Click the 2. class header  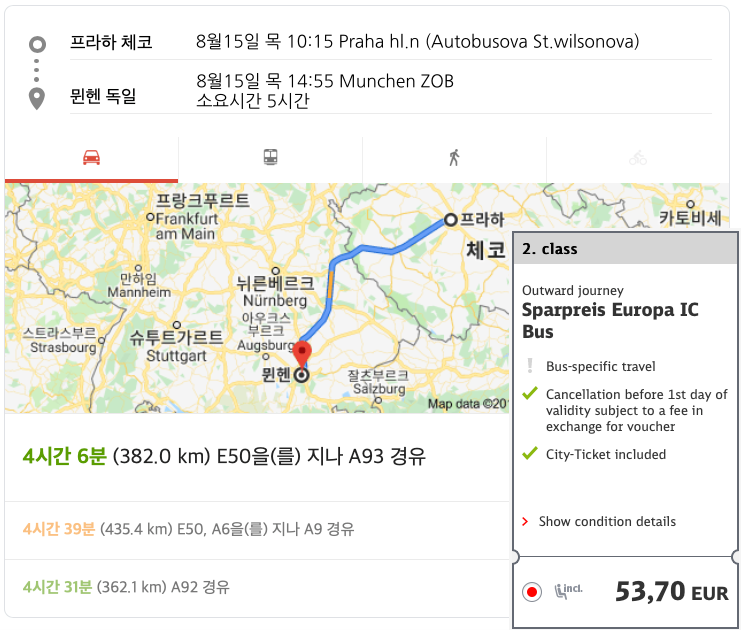[x=625, y=249]
